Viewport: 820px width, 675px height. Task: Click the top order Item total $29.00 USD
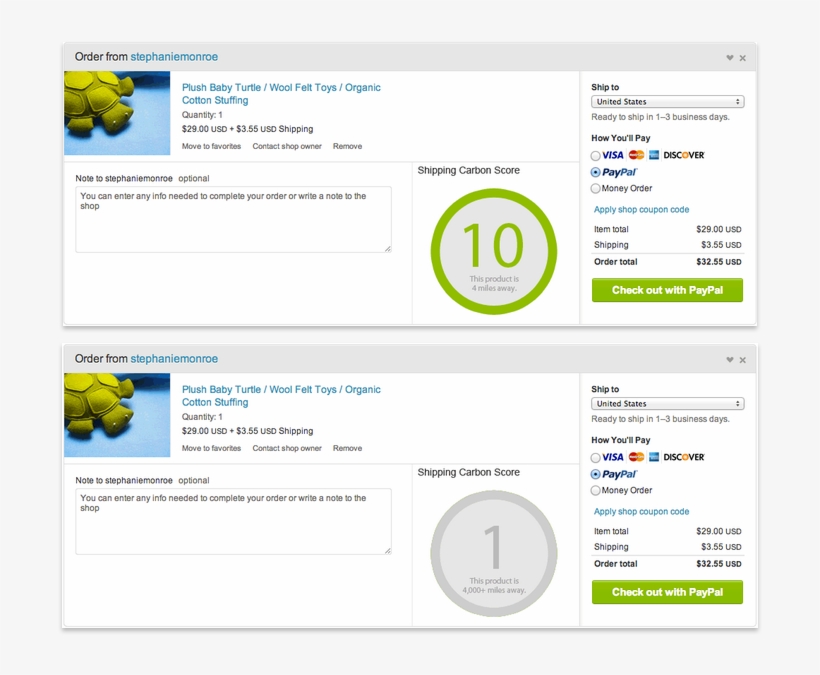tap(719, 229)
